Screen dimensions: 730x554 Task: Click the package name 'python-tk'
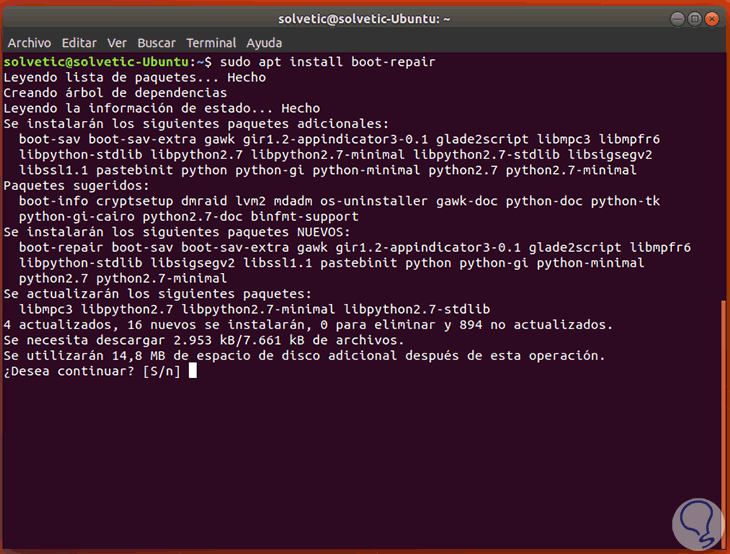coord(625,201)
